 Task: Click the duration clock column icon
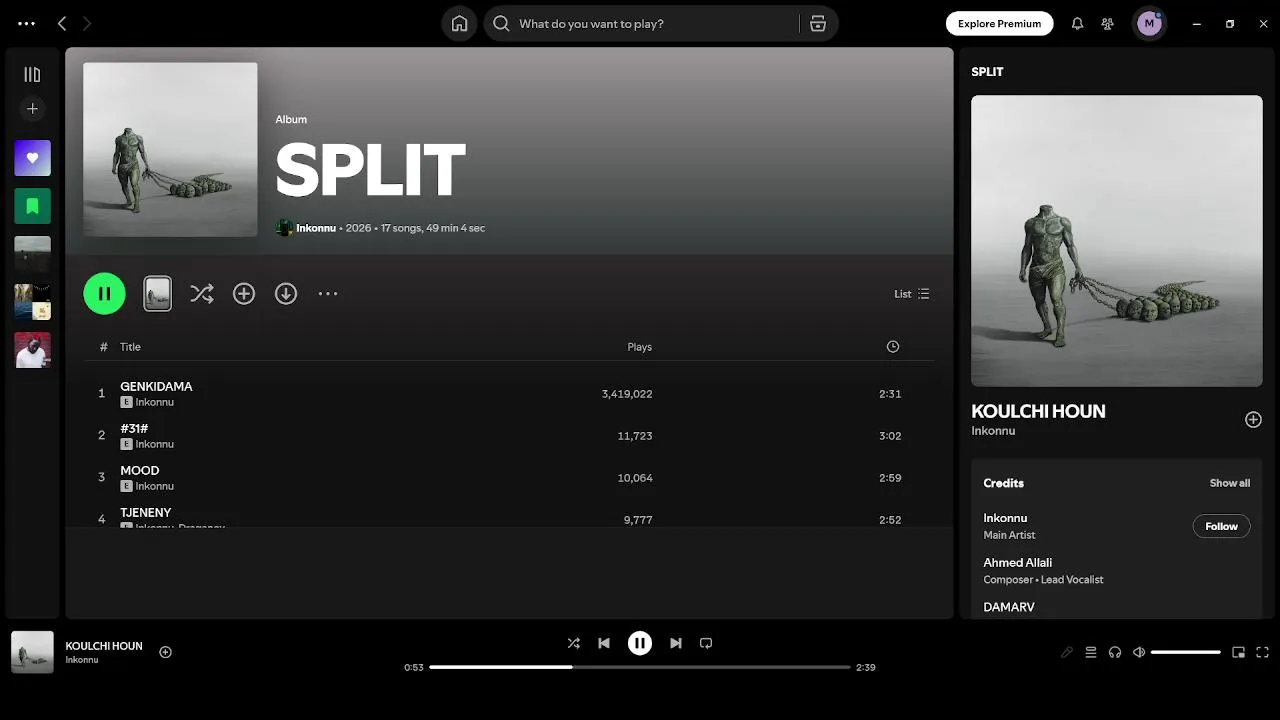893,347
